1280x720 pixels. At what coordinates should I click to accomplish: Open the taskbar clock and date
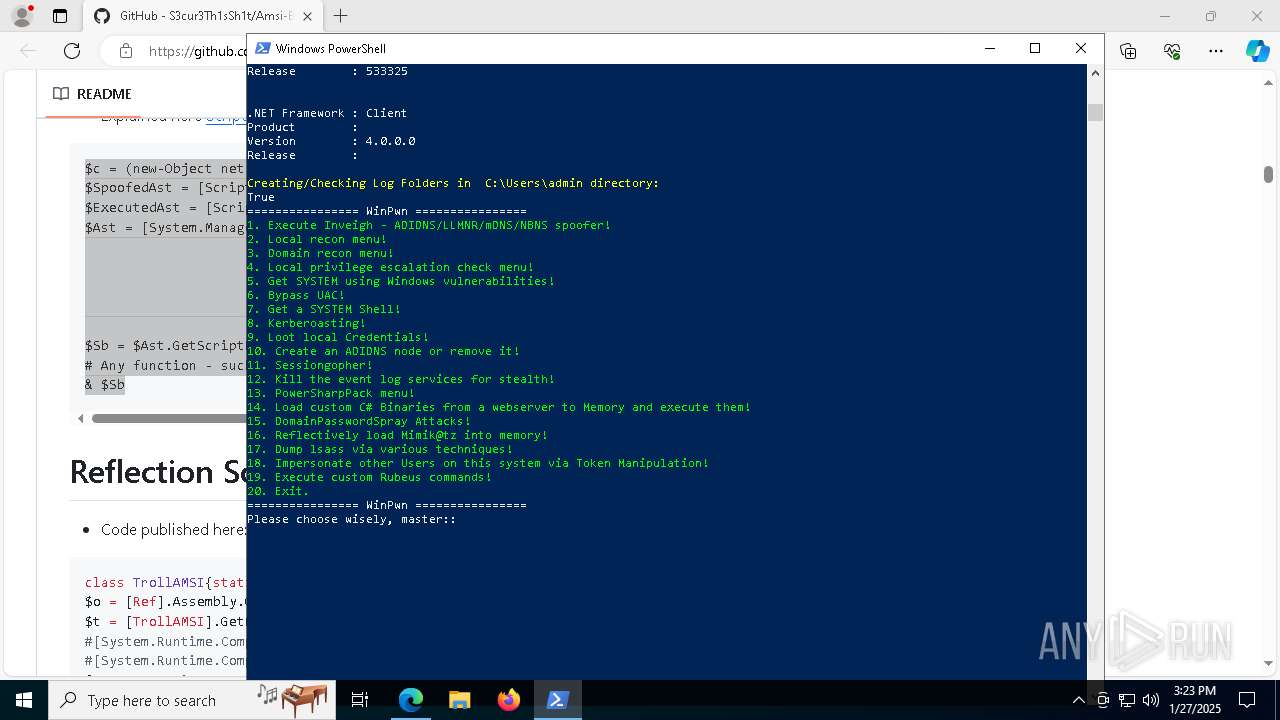click(x=1195, y=700)
